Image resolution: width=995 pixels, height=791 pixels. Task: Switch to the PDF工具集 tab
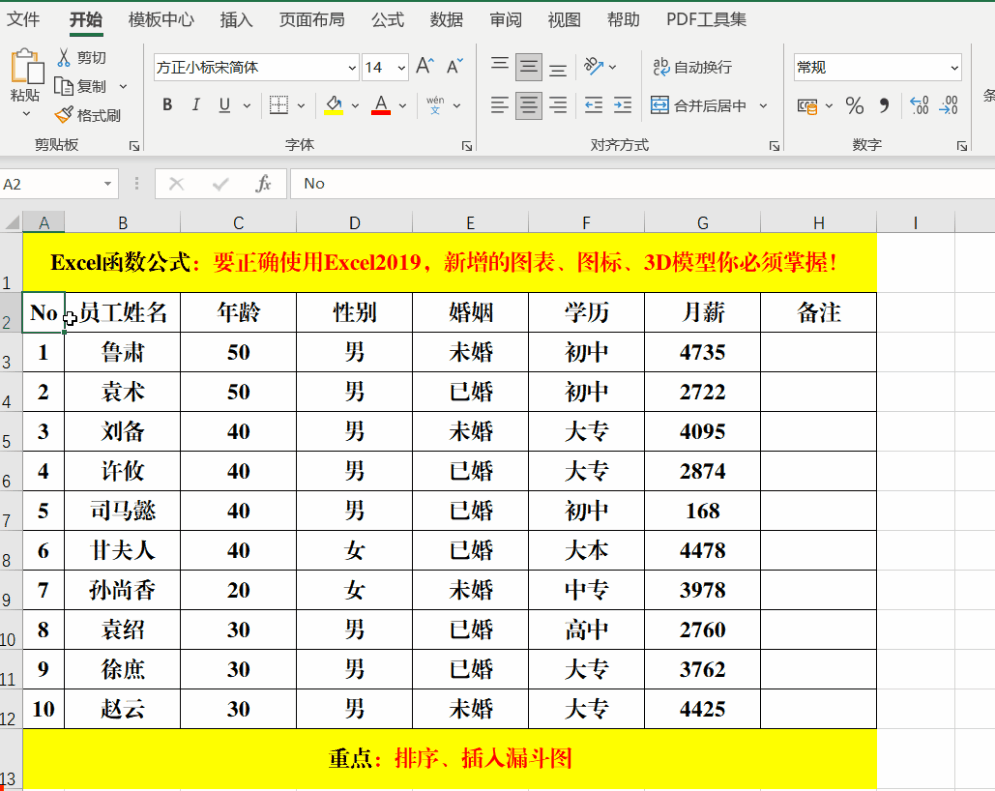[x=706, y=20]
